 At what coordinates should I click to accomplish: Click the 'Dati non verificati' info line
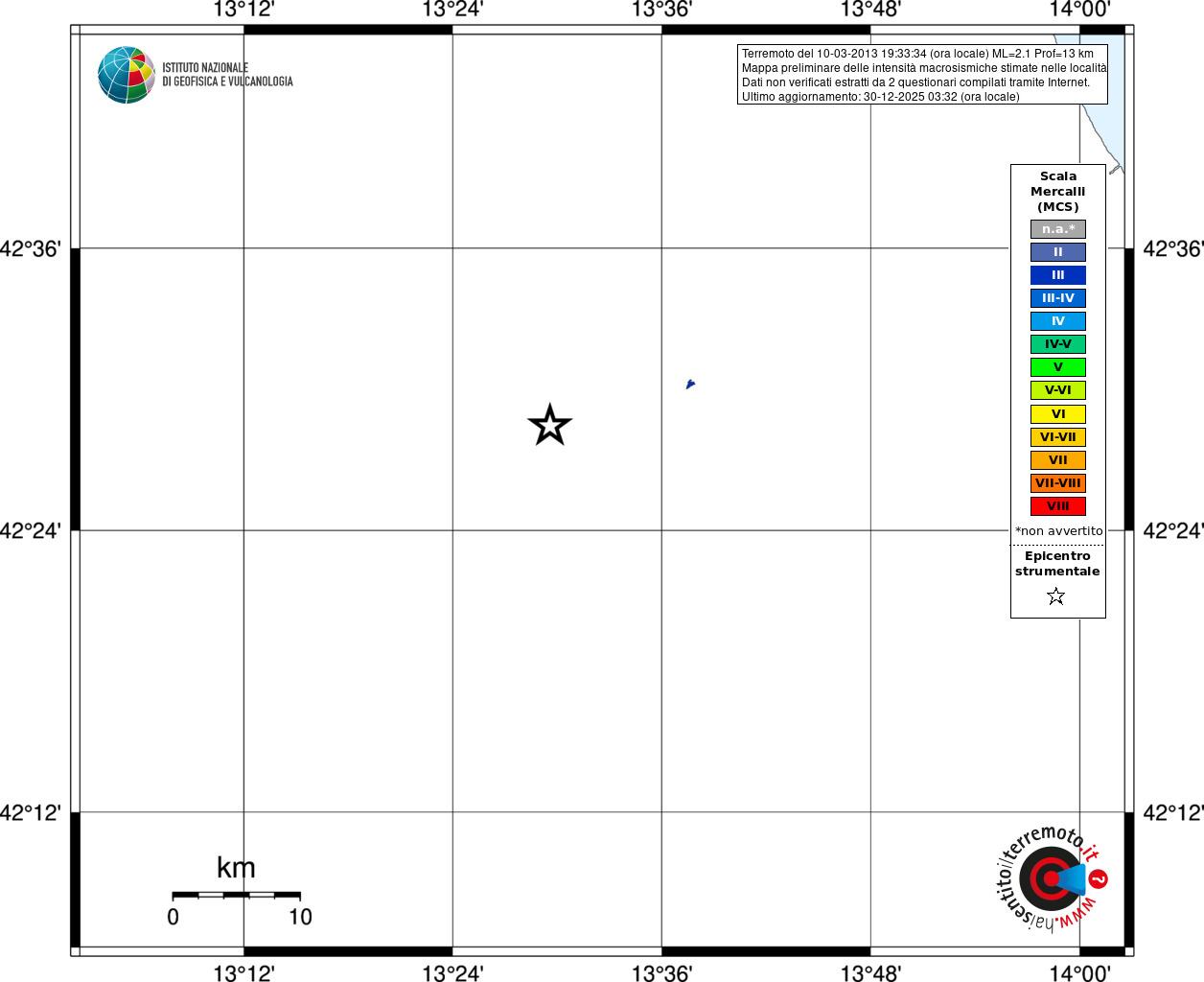[915, 82]
